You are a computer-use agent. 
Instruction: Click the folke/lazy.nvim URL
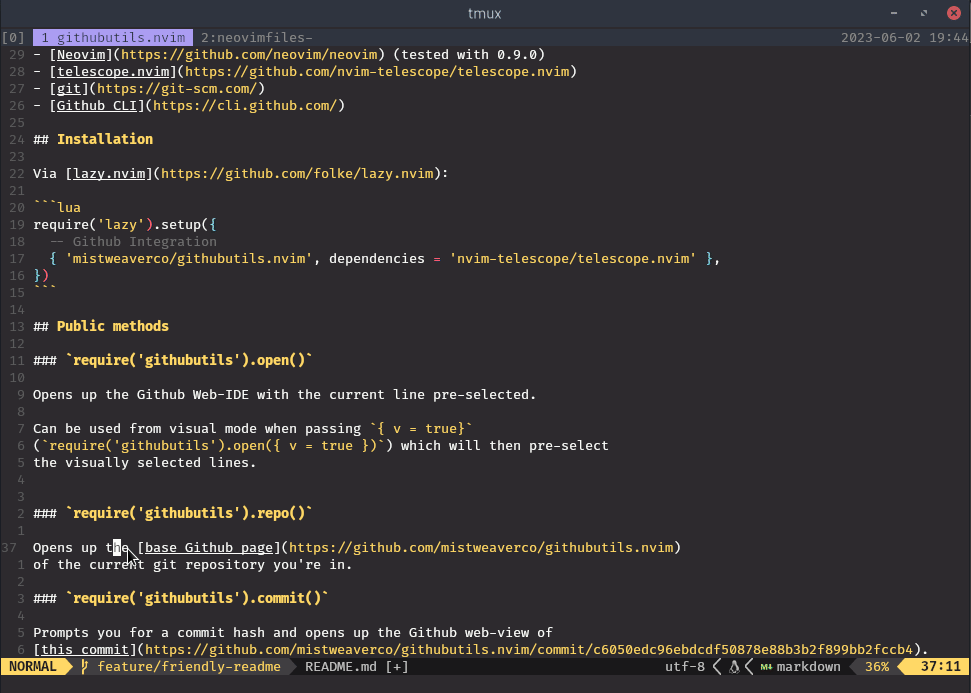[x=297, y=173]
